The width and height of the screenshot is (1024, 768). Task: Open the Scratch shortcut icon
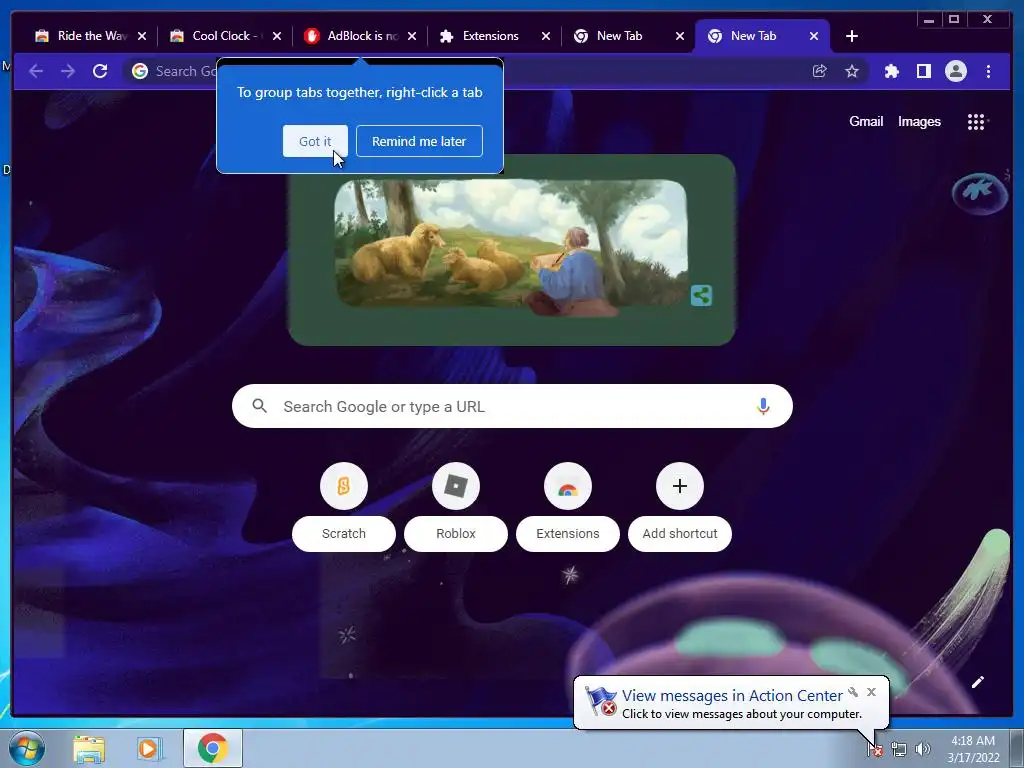point(344,486)
